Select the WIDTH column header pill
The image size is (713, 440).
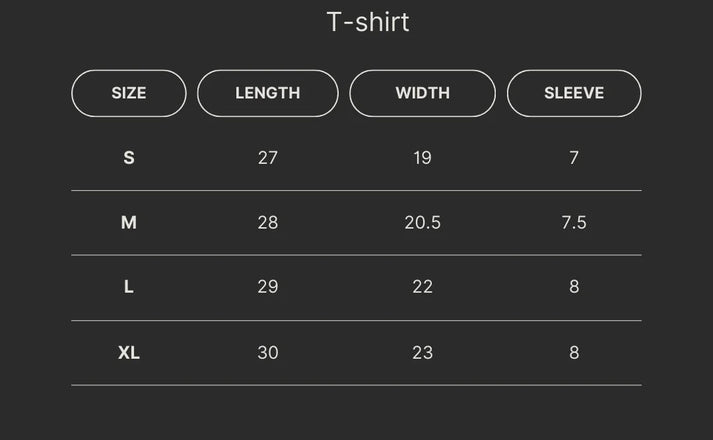(422, 93)
